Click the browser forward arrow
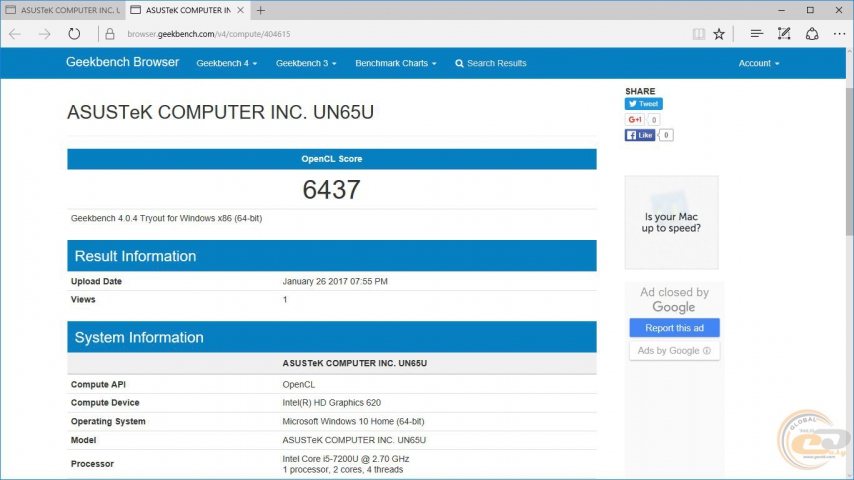This screenshot has width=854, height=480. (x=45, y=34)
